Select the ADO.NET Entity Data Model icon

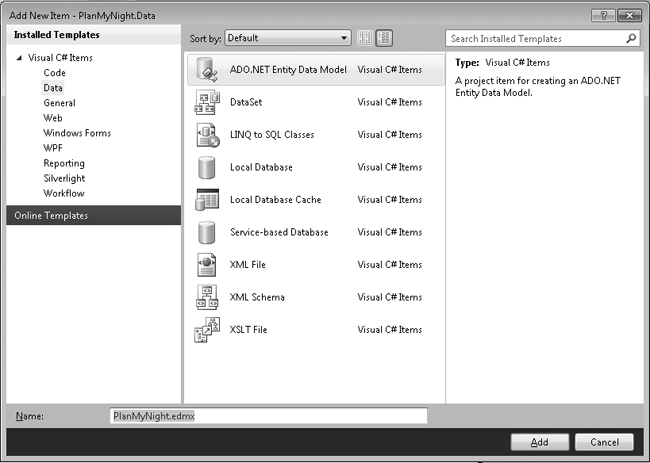point(207,69)
